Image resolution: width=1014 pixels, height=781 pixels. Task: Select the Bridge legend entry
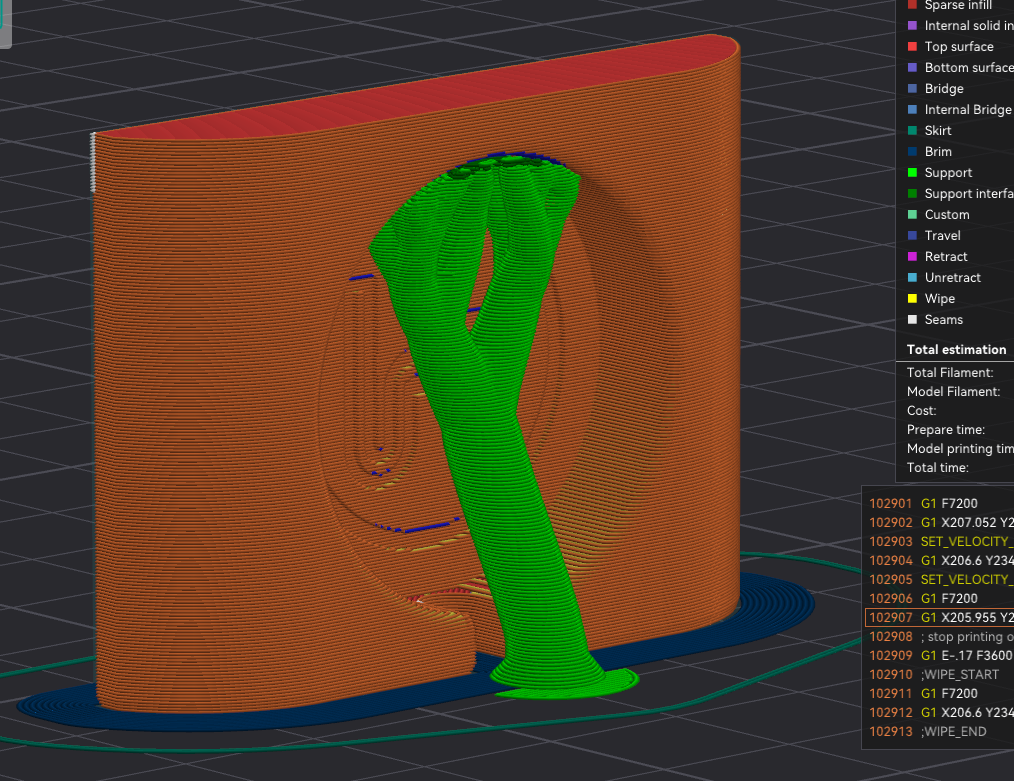[x=944, y=89]
